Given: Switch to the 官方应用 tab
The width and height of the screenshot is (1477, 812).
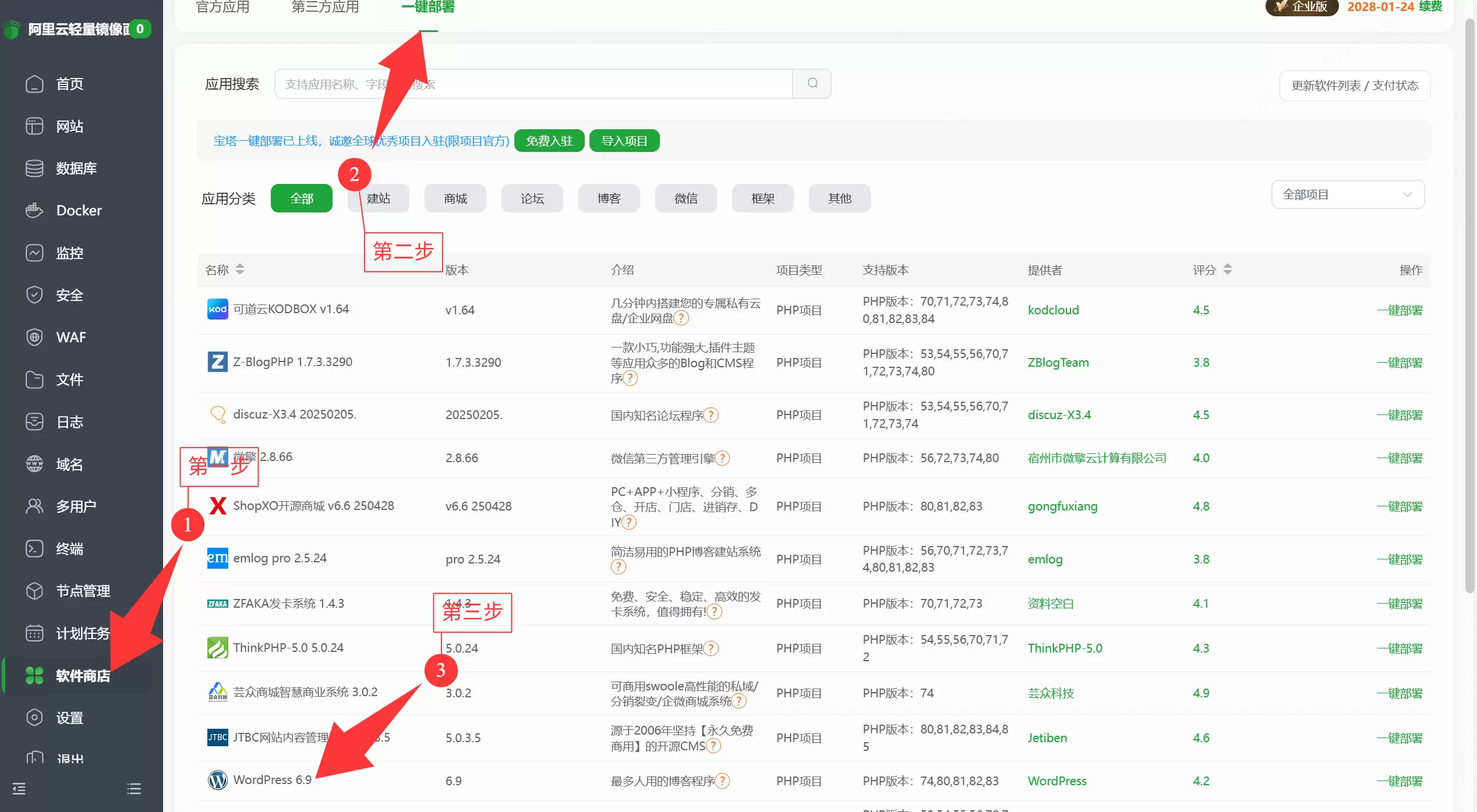Looking at the screenshot, I should point(222,7).
